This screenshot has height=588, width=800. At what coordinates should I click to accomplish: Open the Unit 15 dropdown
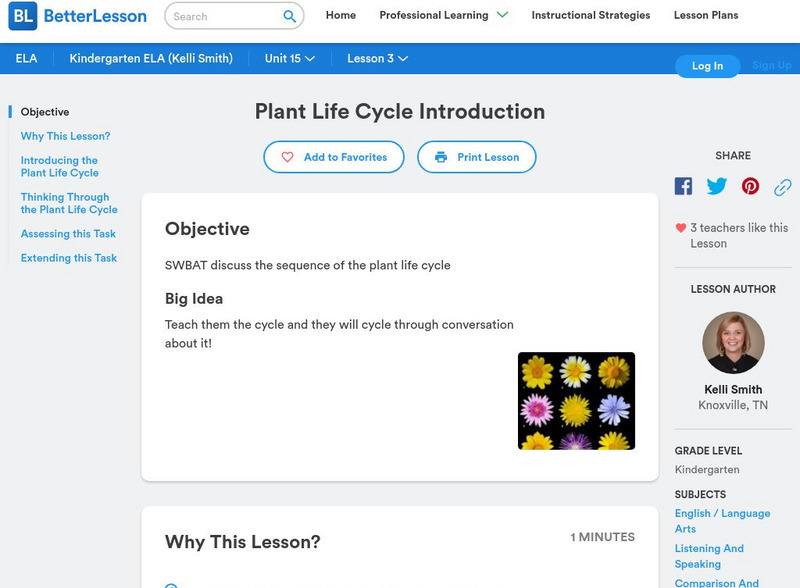coord(290,59)
